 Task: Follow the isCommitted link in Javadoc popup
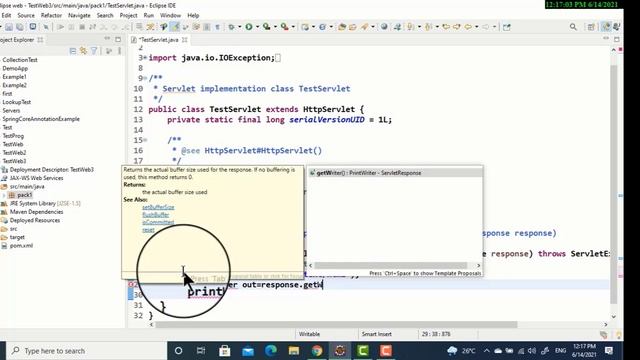(x=158, y=222)
